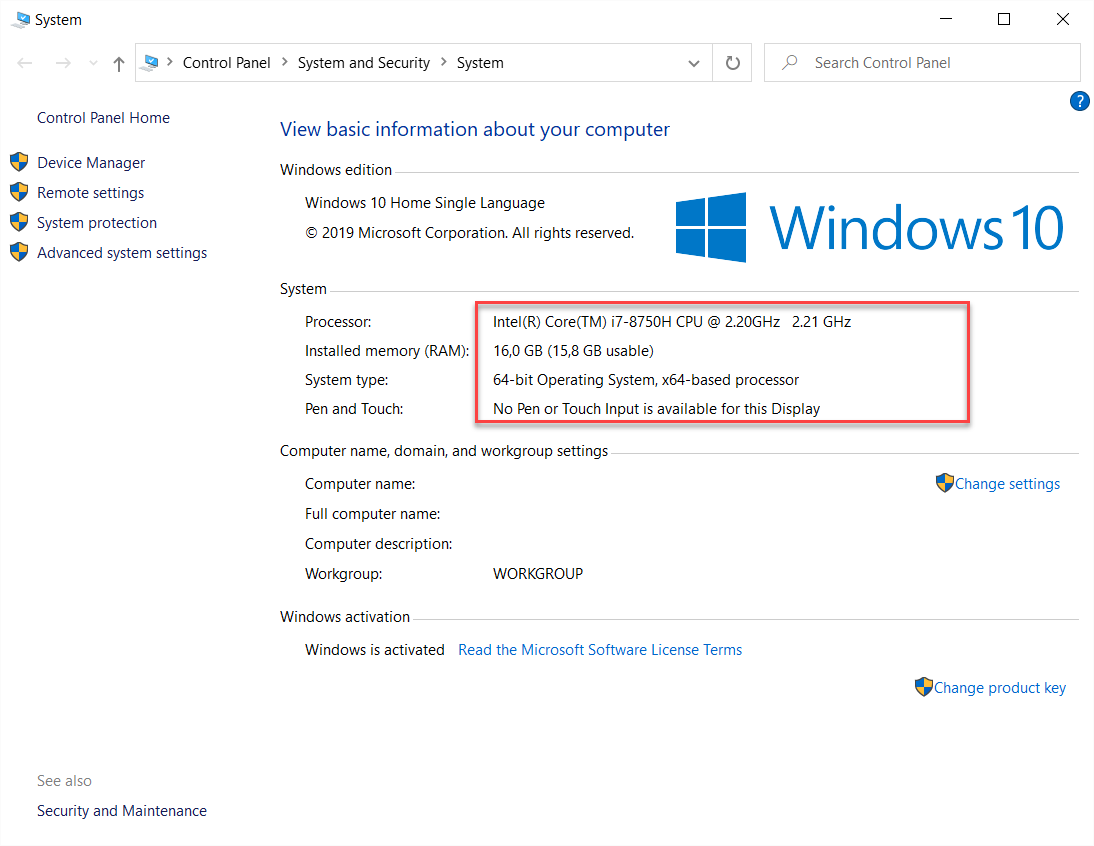The image size is (1094, 846).
Task: Click the Search Control Panel field
Action: (x=922, y=63)
